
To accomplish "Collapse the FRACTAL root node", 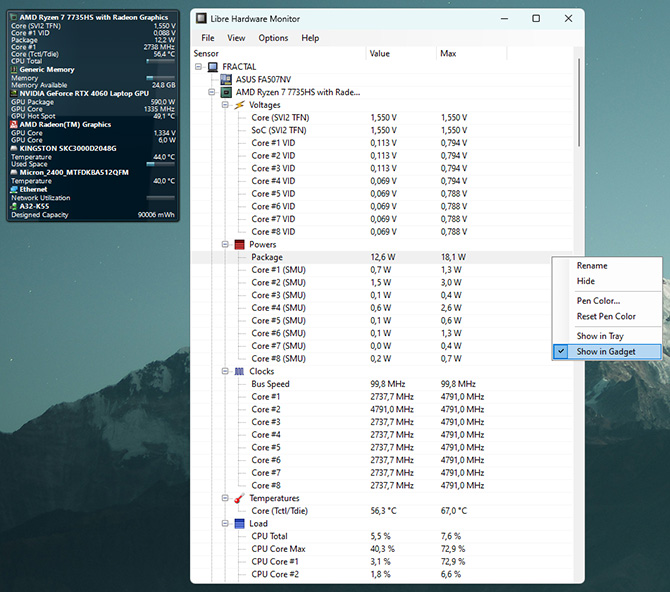I will click(198, 67).
